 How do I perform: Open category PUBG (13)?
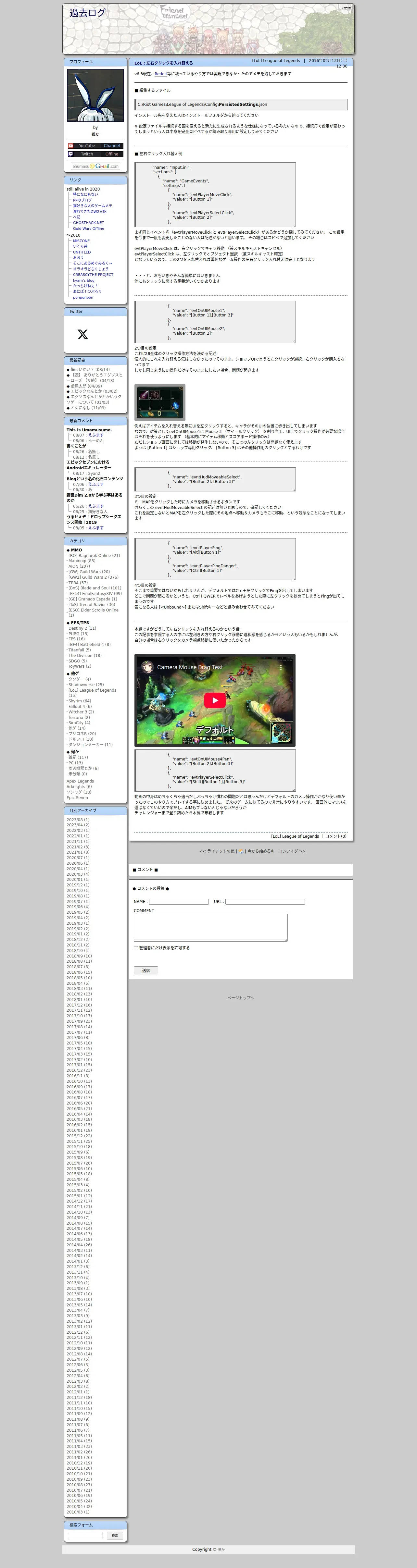click(78, 634)
